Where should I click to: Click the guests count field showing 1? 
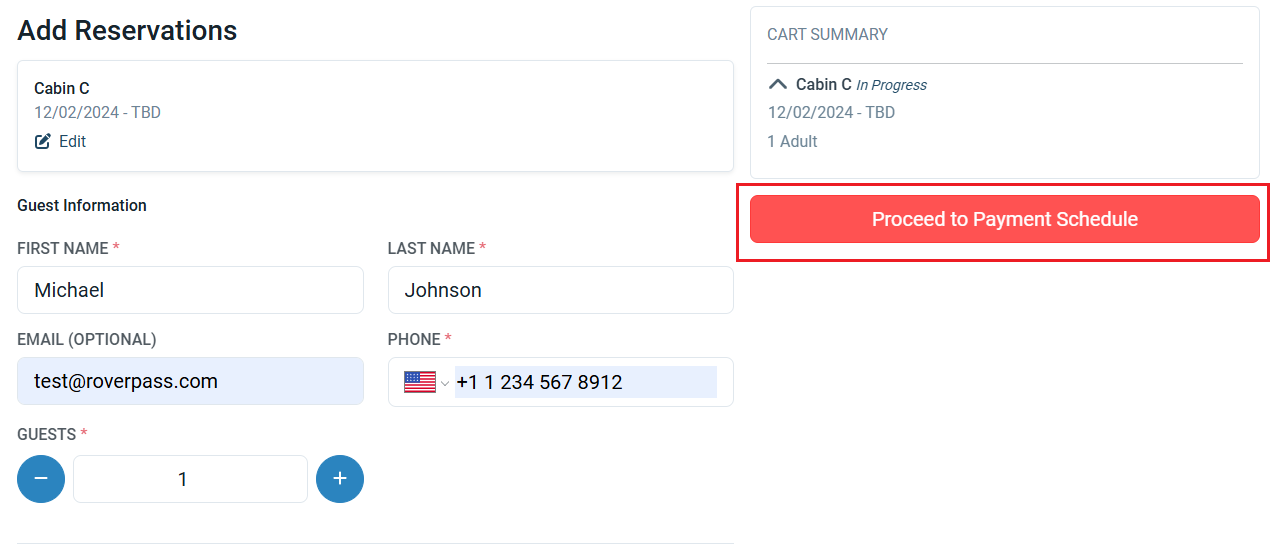click(190, 479)
